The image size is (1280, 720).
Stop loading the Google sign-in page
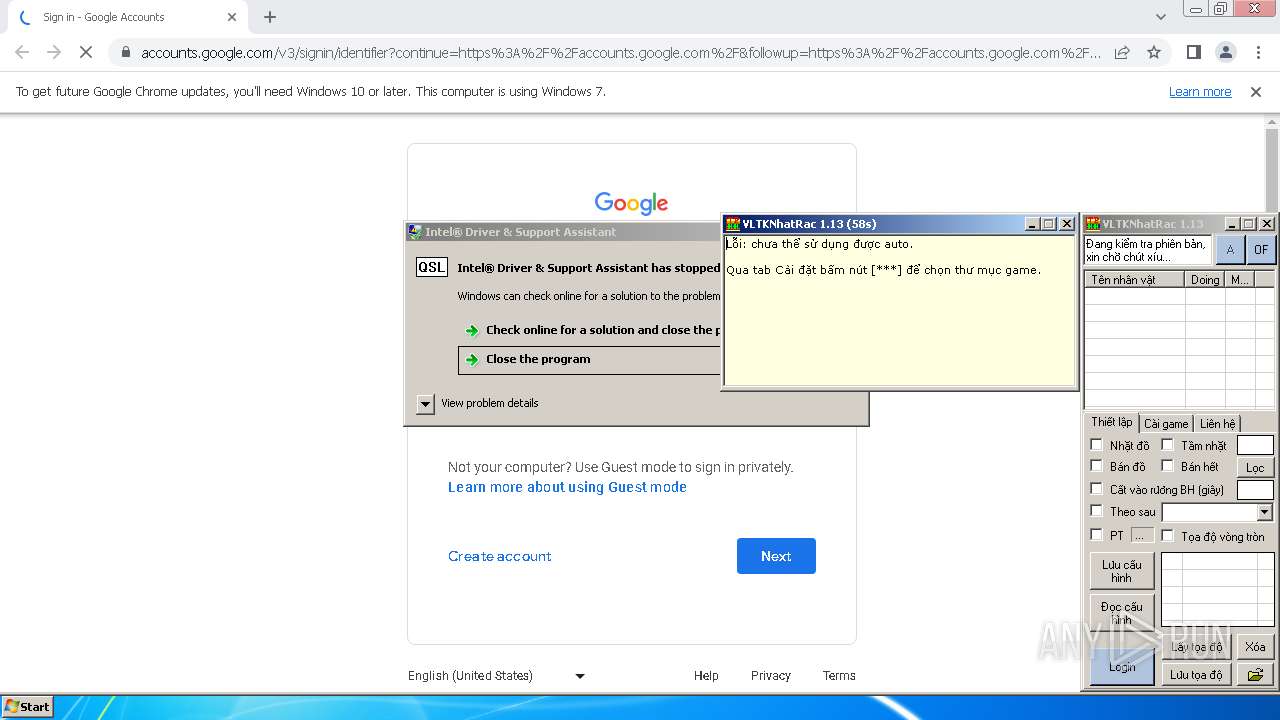point(86,52)
